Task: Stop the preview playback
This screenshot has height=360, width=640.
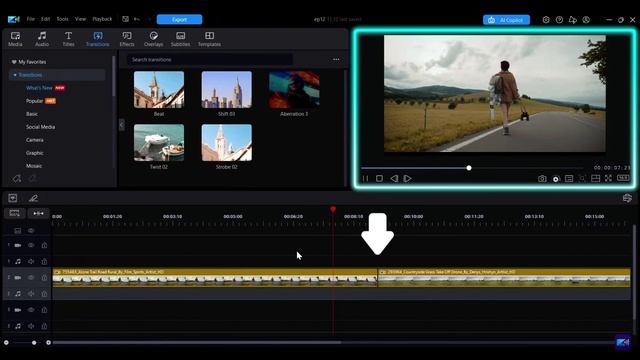Action: (379, 178)
